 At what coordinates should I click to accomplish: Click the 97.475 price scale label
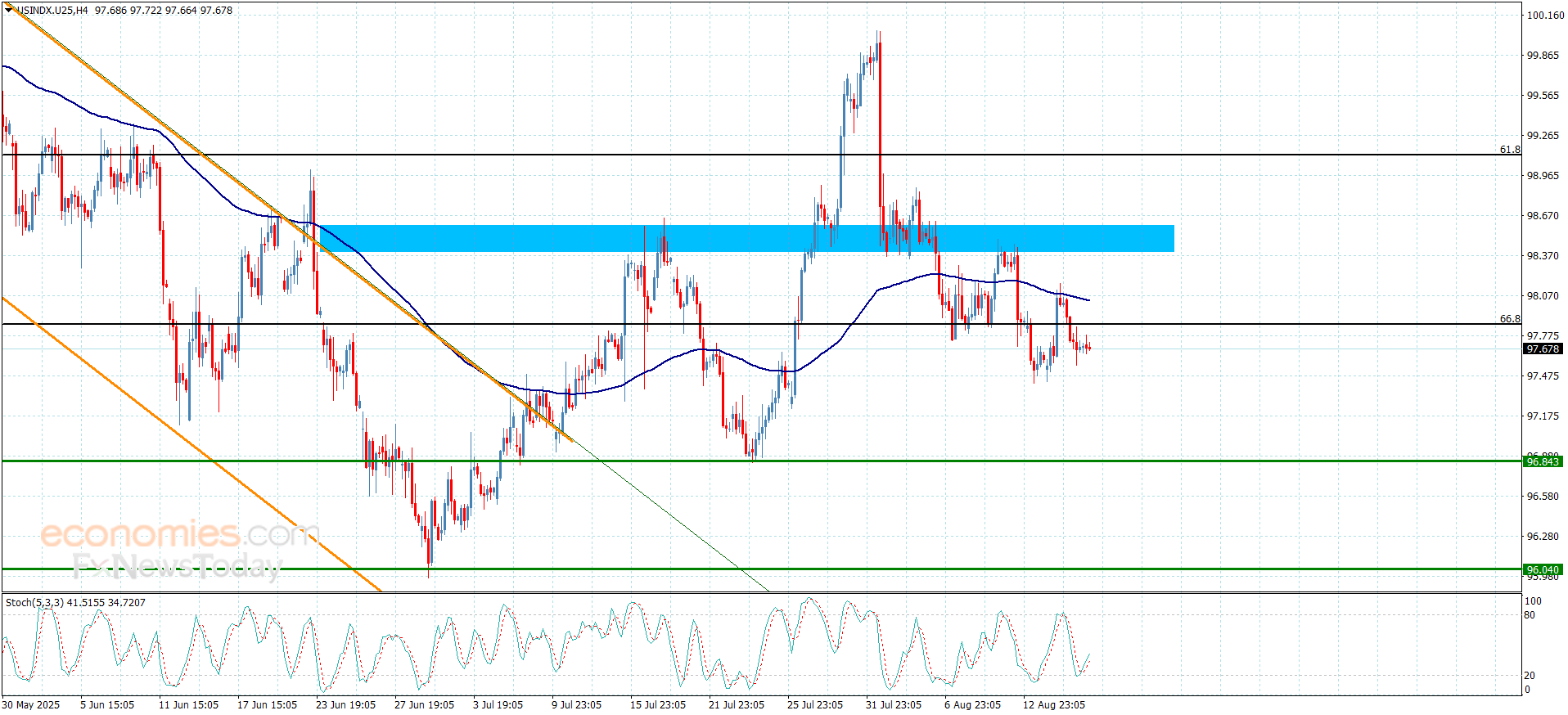[1543, 376]
